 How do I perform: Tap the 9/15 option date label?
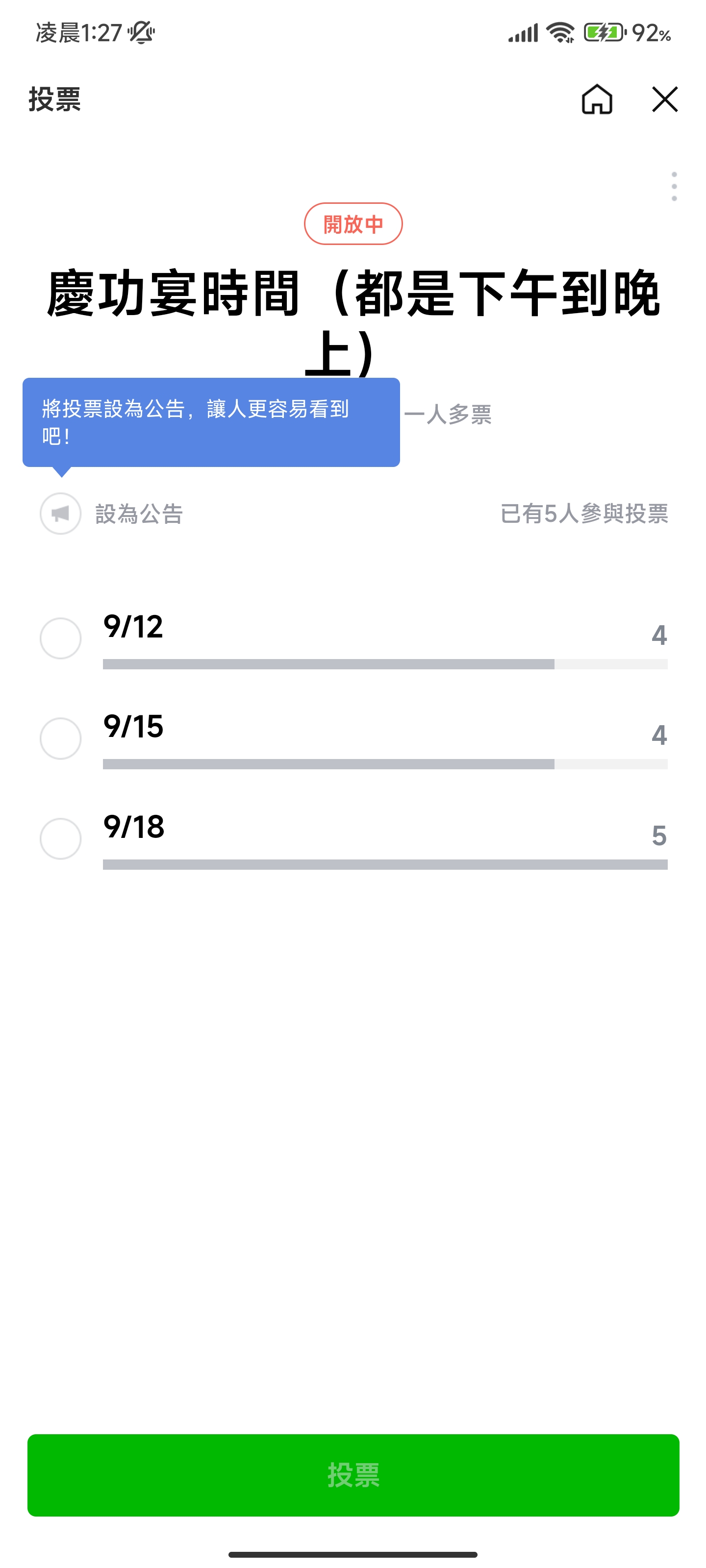point(133,726)
